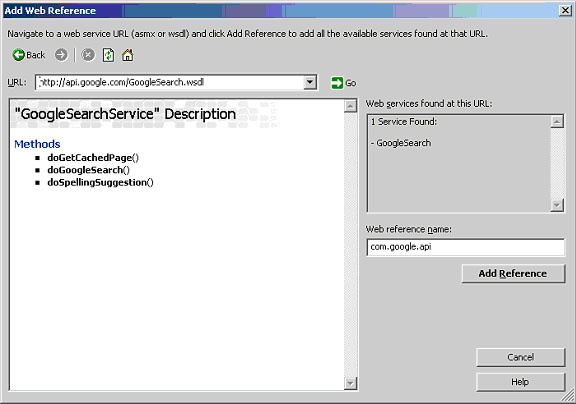Image resolution: width=576 pixels, height=404 pixels.
Task: Open the doSpellingSuggestion() method link
Action: click(100, 183)
